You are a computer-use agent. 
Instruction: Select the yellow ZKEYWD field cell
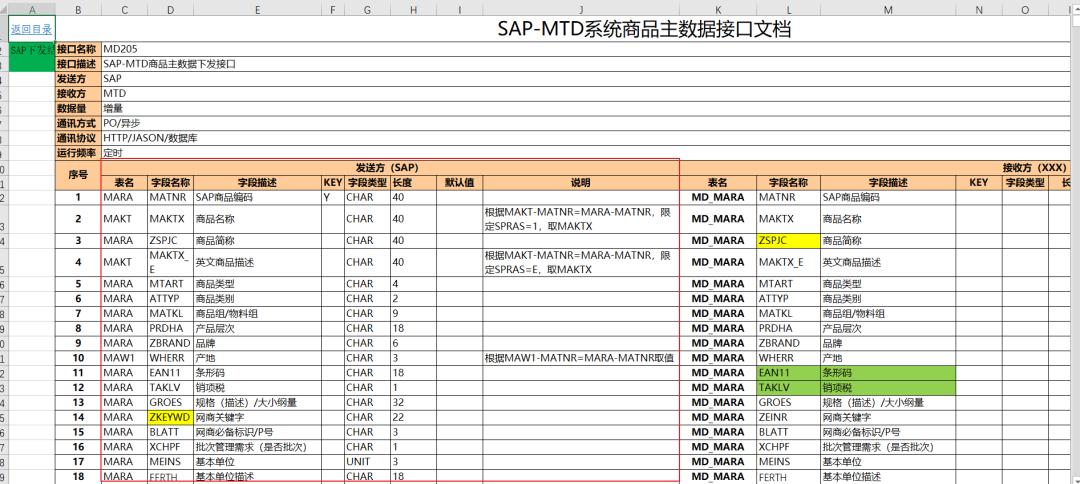click(170, 417)
